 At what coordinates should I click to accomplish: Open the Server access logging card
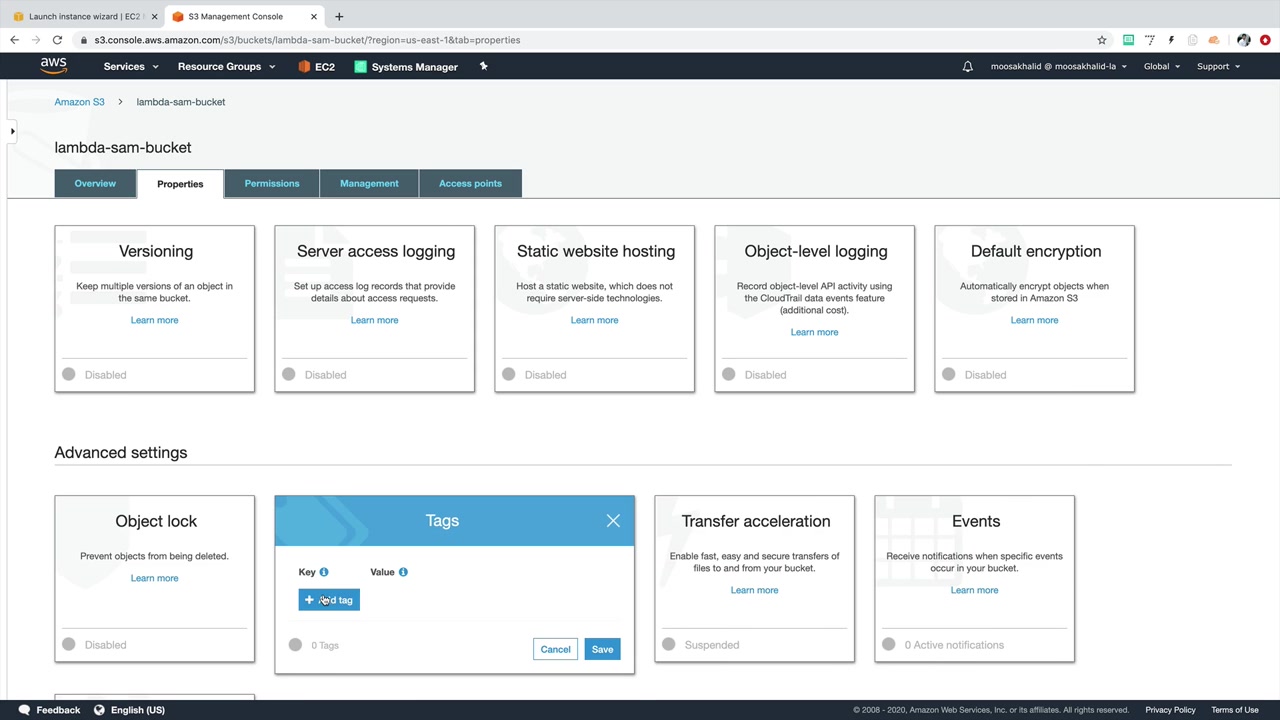tap(375, 309)
